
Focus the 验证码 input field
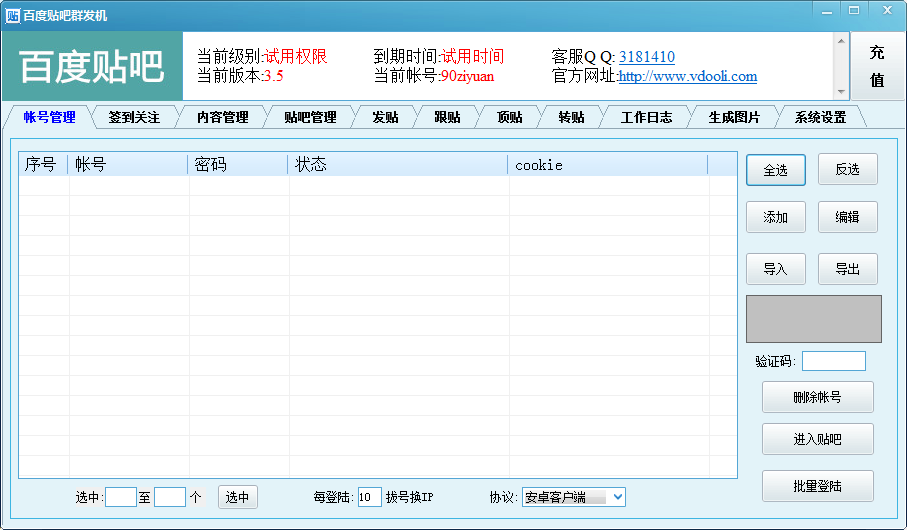coord(834,361)
